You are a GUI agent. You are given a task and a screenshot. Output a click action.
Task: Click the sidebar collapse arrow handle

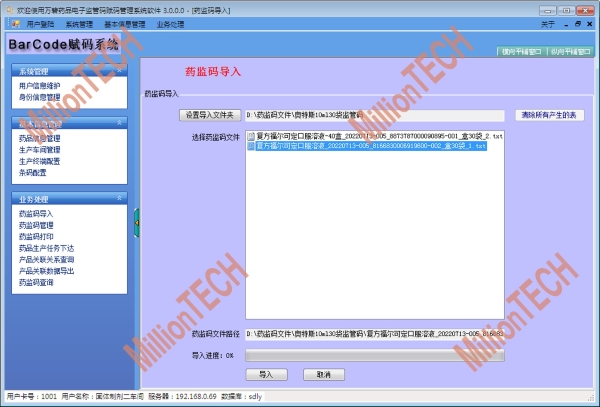point(137,223)
